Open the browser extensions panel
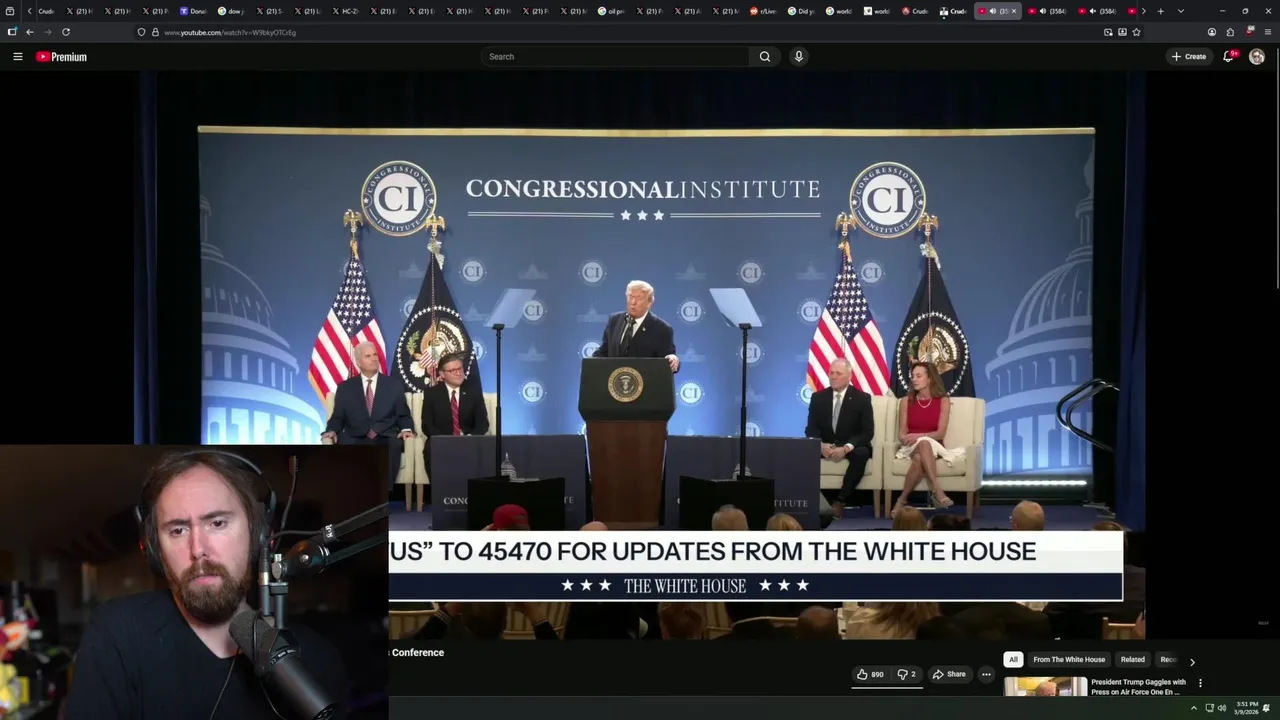Image resolution: width=1280 pixels, height=720 pixels. [1230, 32]
